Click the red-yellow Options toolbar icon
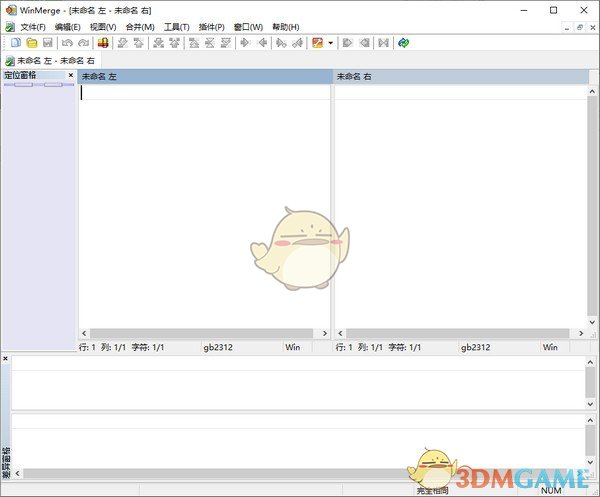600x497 pixels. [317, 43]
